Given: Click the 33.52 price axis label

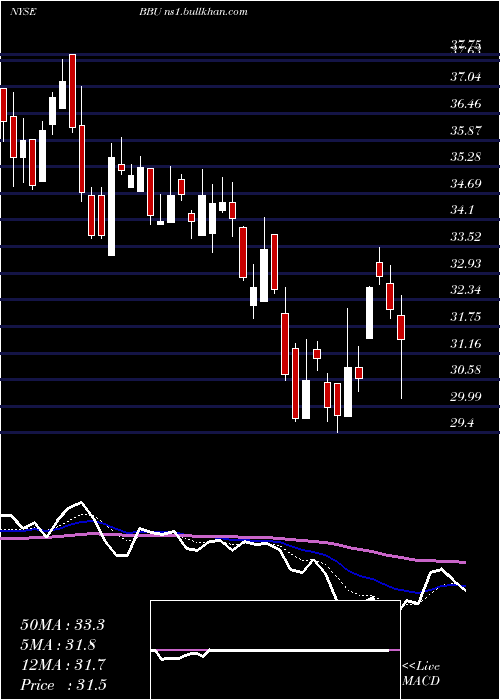Looking at the screenshot, I should tap(466, 237).
